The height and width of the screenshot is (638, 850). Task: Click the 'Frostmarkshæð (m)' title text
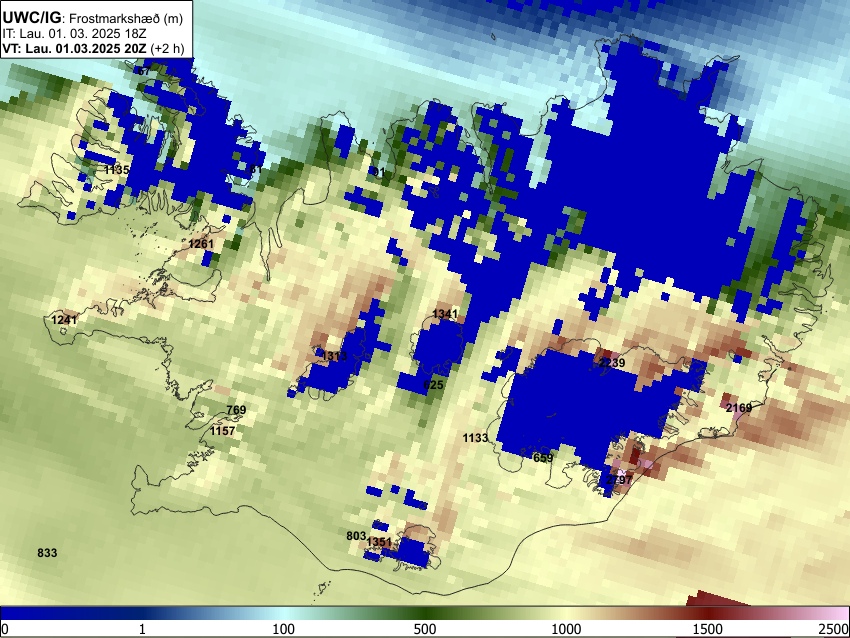126,18
